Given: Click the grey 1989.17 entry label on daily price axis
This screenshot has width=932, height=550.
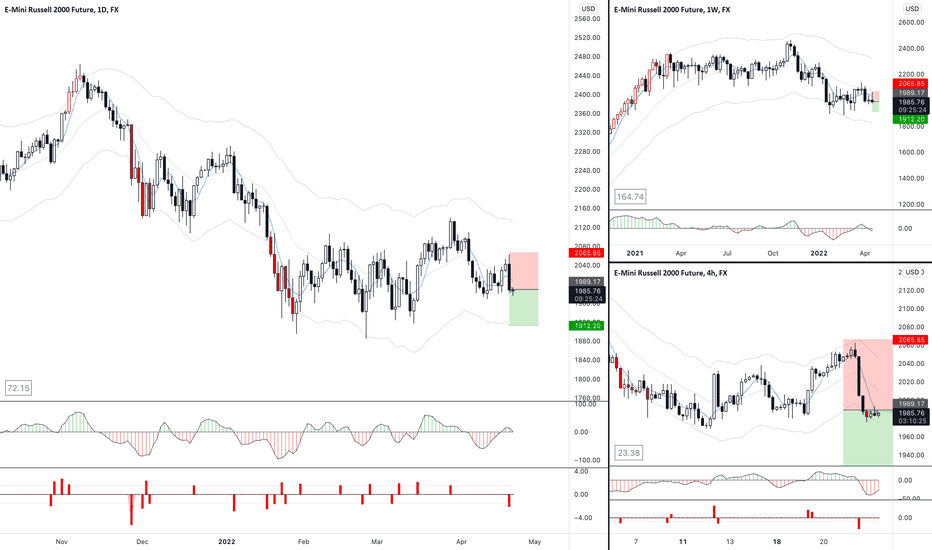Looking at the screenshot, I should [587, 282].
